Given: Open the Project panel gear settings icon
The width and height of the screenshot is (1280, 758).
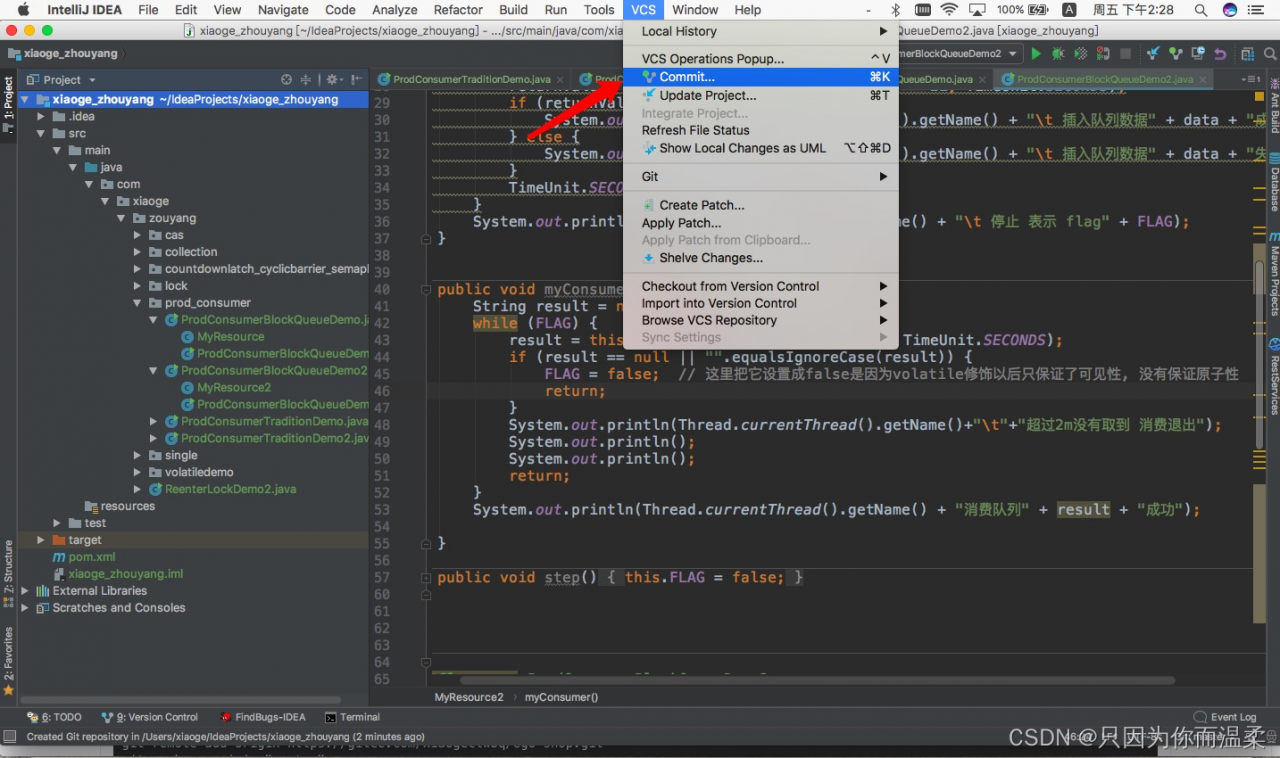Looking at the screenshot, I should click(x=333, y=79).
